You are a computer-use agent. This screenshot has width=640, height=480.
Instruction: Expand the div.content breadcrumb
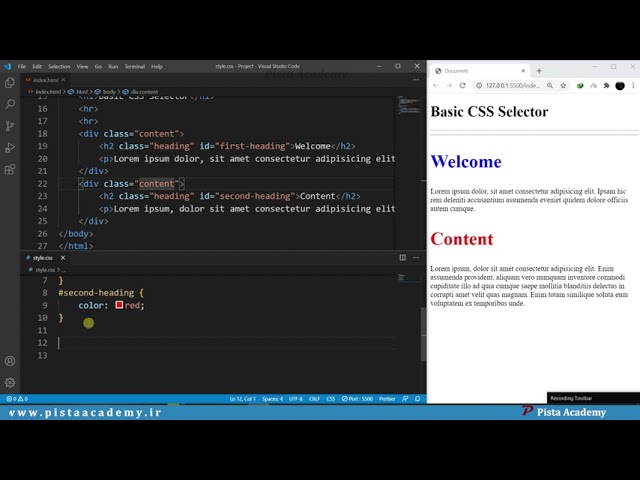pyautogui.click(x=144, y=92)
